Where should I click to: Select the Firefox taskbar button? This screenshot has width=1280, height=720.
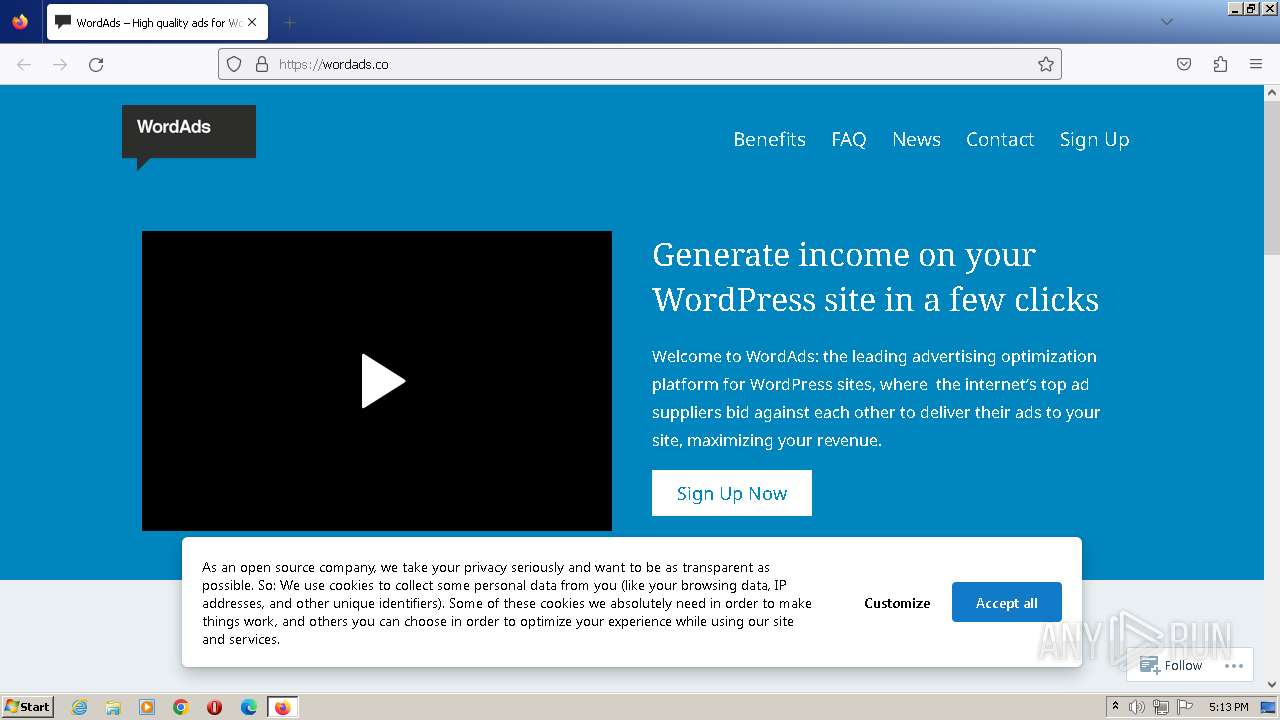(x=282, y=707)
